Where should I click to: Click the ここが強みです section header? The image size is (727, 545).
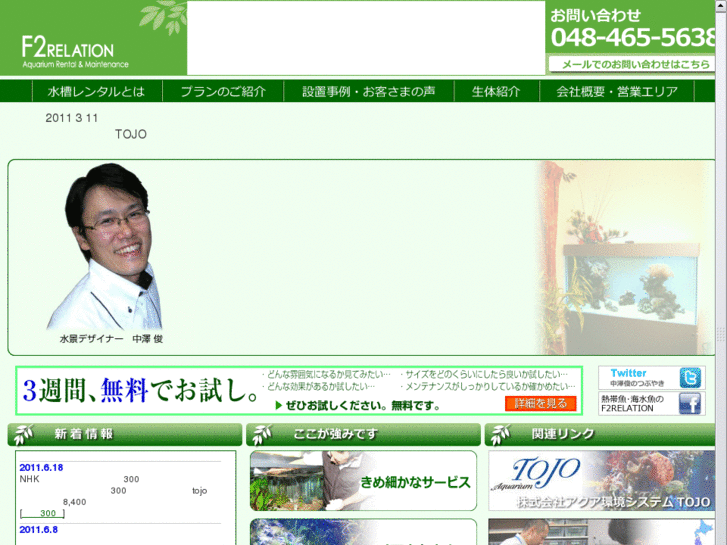[x=363, y=435]
